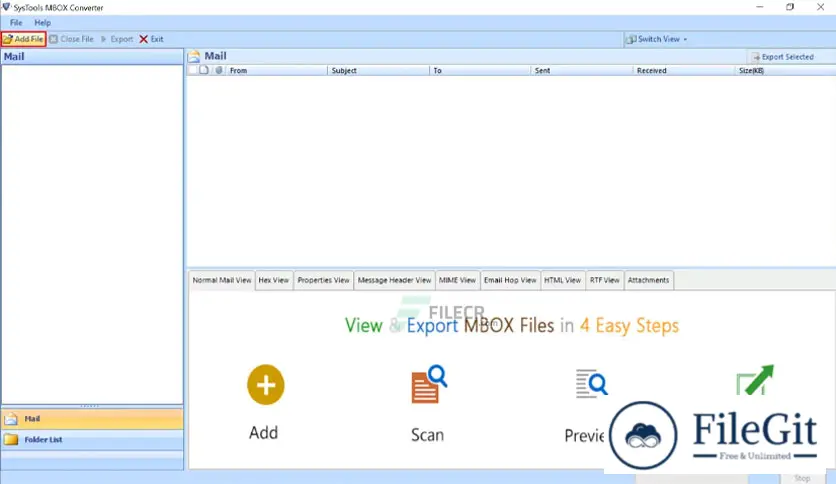Switch to the MIME View tab
This screenshot has height=484, width=836.
pos(457,280)
